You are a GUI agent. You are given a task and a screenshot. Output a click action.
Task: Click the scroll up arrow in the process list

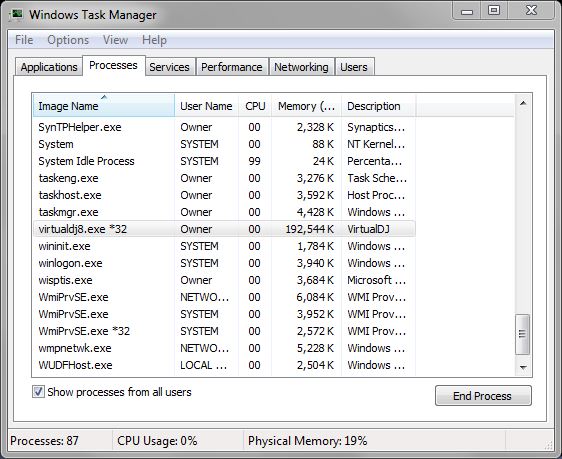[523, 103]
